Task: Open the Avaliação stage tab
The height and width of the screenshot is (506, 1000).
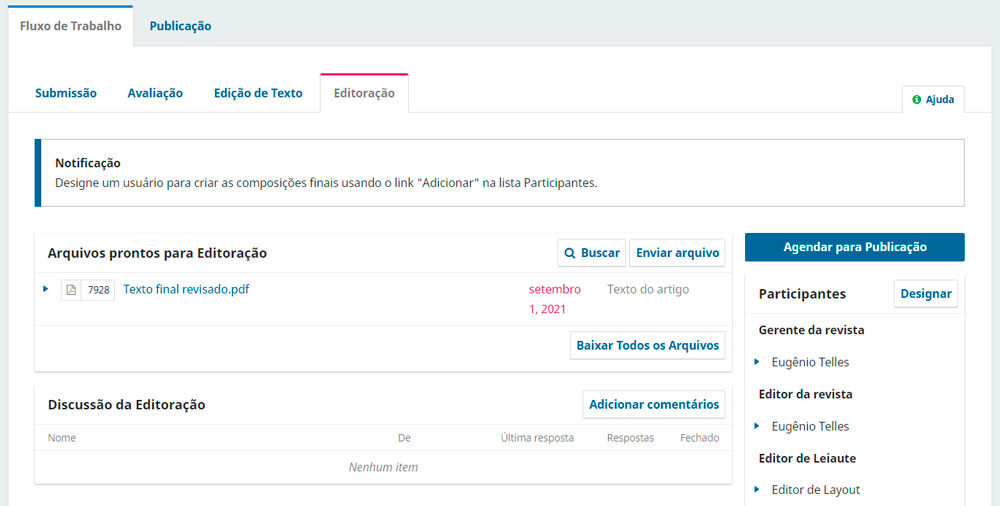Action: point(155,93)
